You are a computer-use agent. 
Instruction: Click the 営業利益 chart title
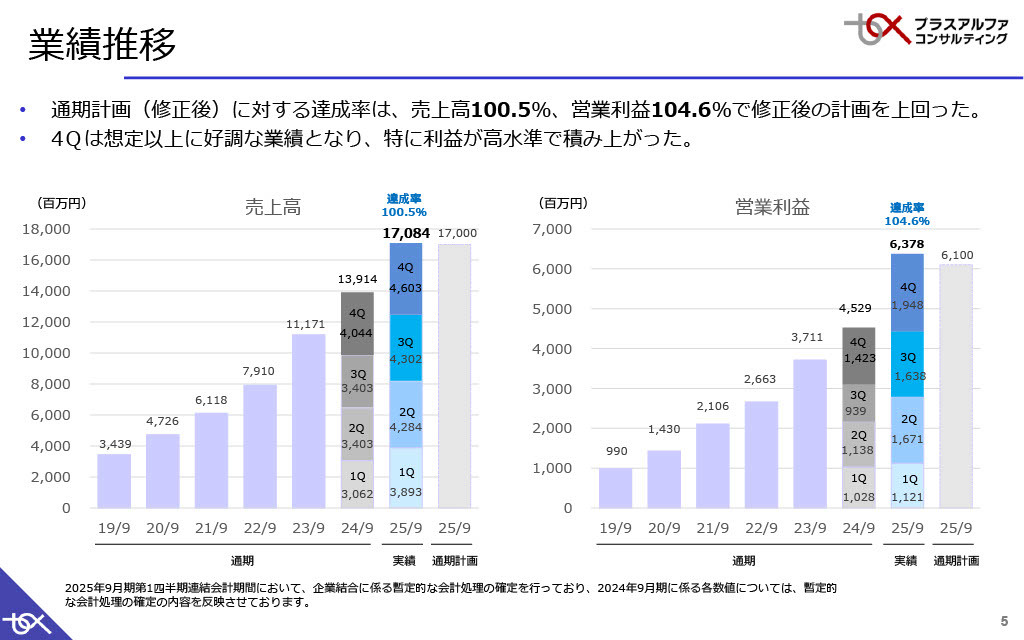(772, 208)
